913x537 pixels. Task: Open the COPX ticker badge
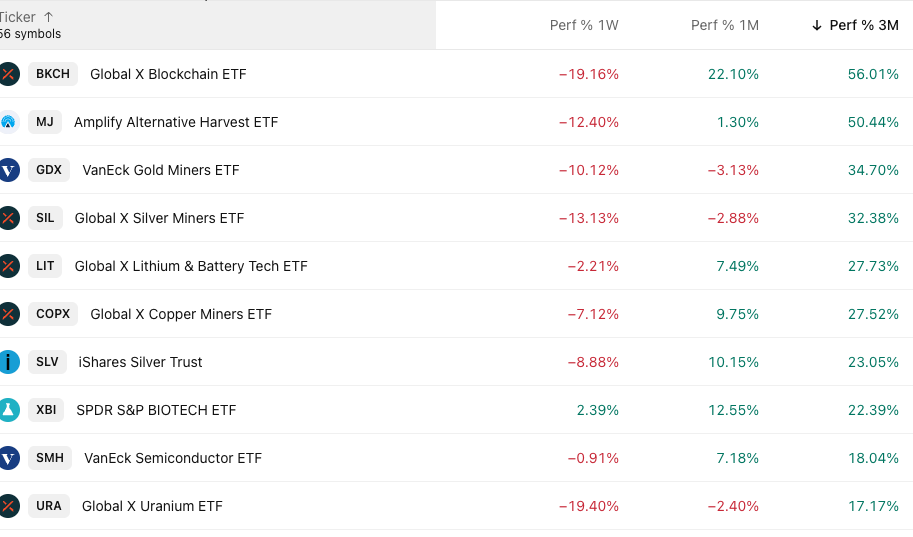pyautogui.click(x=53, y=314)
